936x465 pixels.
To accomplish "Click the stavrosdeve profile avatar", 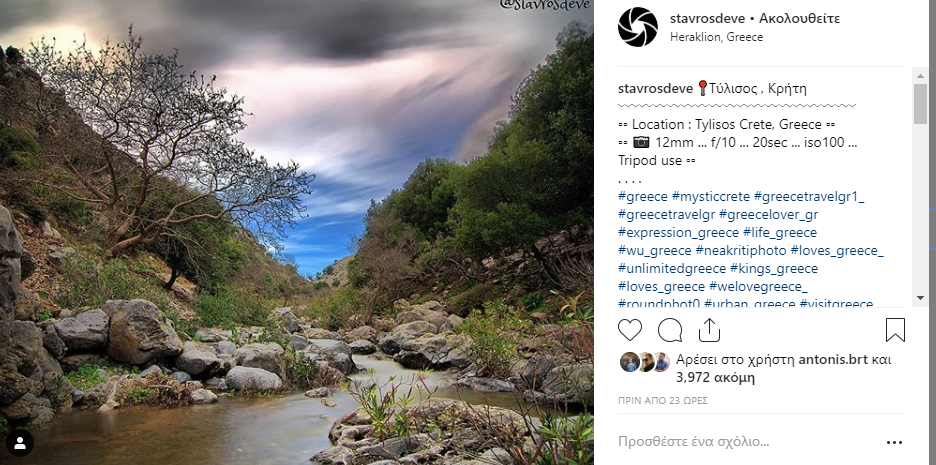I will 638,27.
